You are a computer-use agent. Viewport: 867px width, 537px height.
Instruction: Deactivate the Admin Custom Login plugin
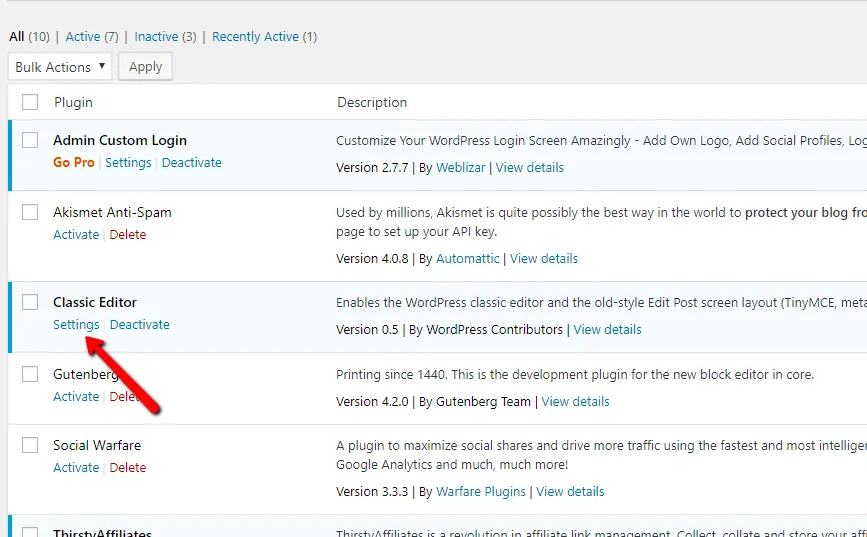pyautogui.click(x=191, y=163)
